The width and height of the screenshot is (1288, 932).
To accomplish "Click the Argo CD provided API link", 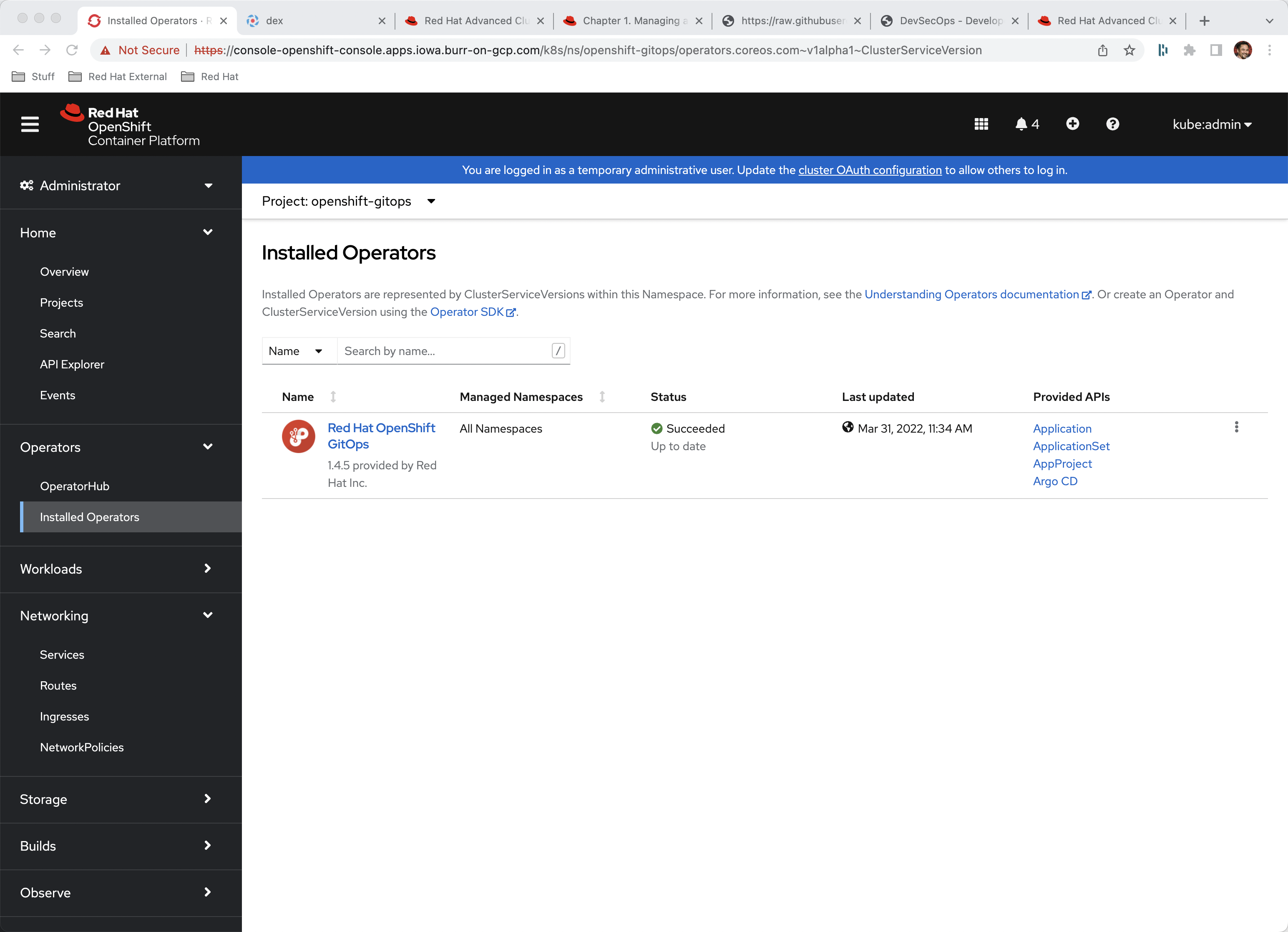I will 1055,481.
